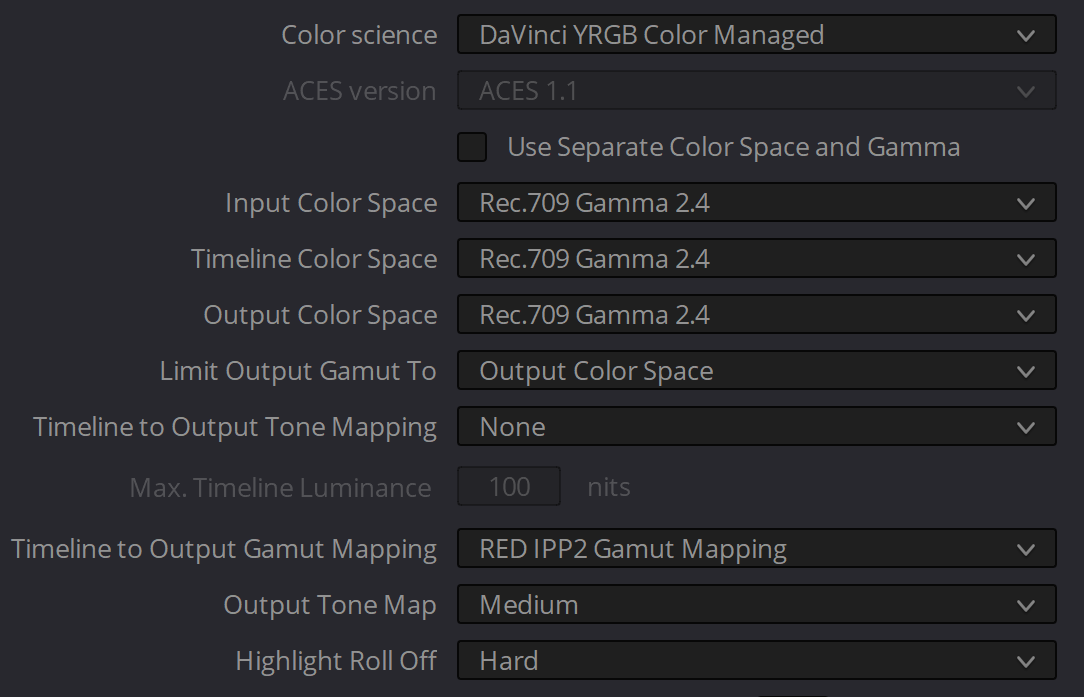This screenshot has width=1084, height=697.
Task: Open the Output Color Space combo box
Action: click(x=755, y=315)
